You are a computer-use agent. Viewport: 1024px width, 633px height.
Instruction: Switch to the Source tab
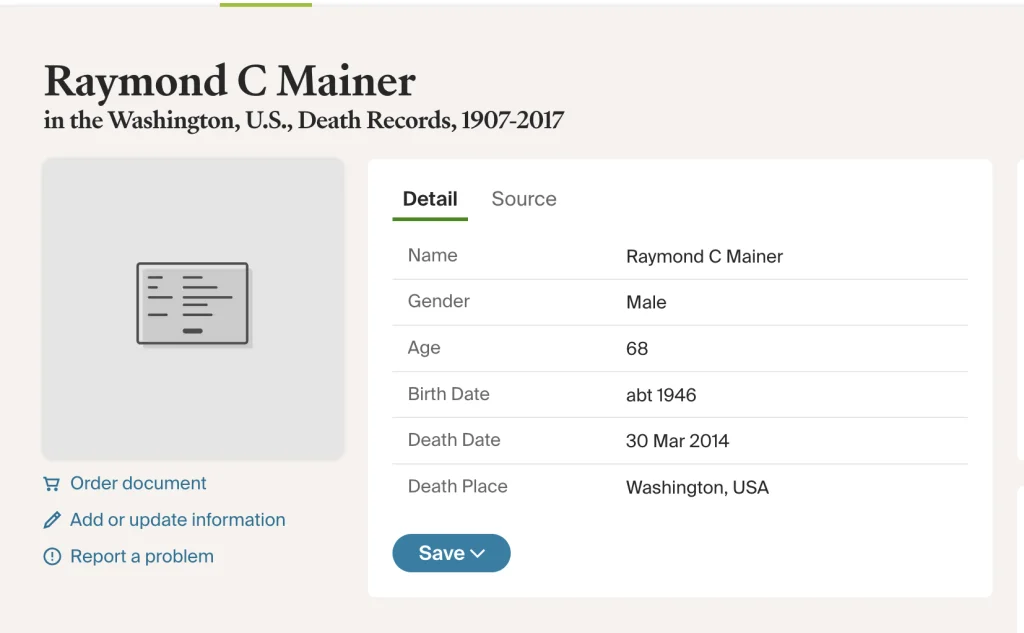coord(524,199)
